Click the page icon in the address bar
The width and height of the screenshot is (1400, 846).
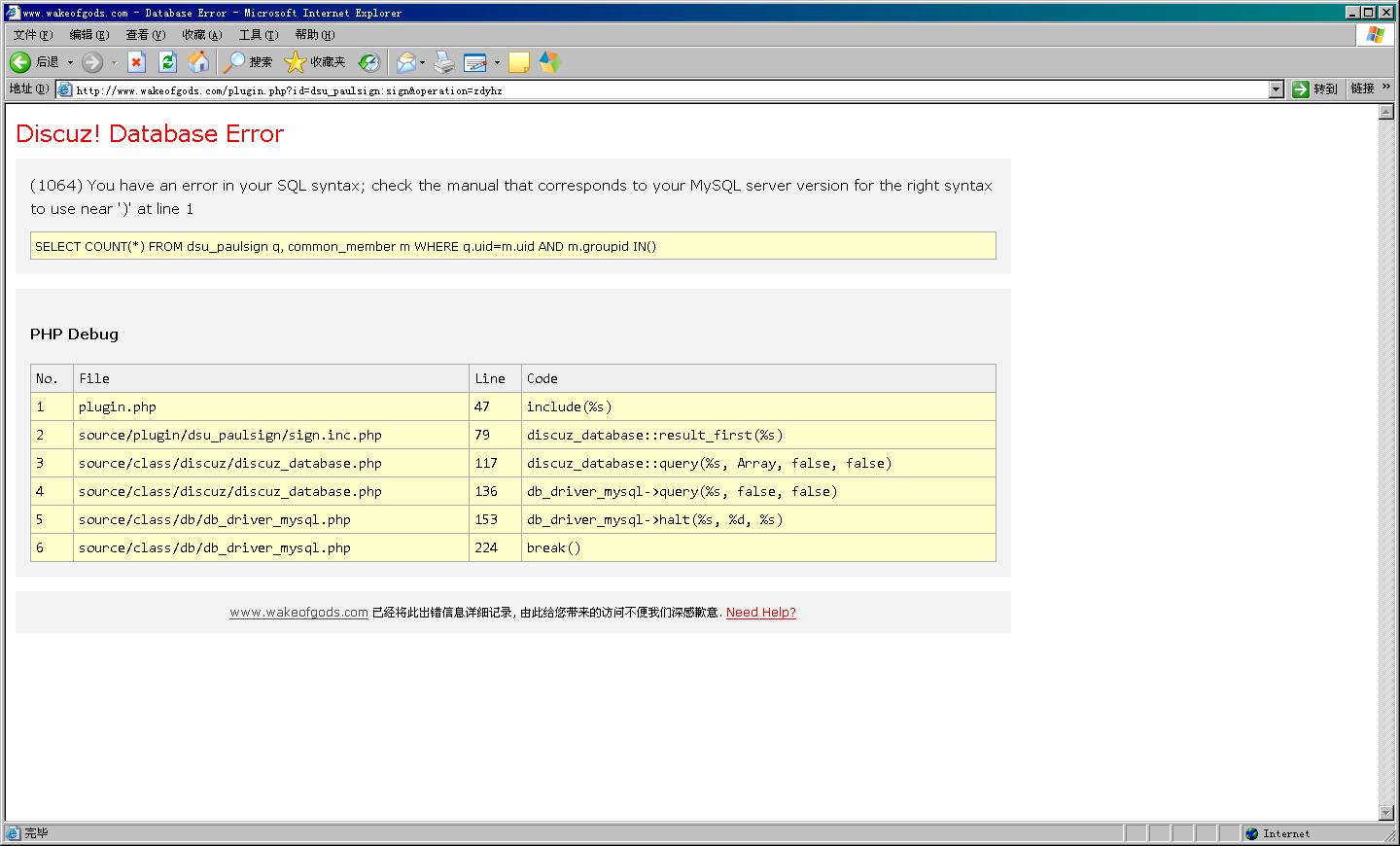coord(65,89)
